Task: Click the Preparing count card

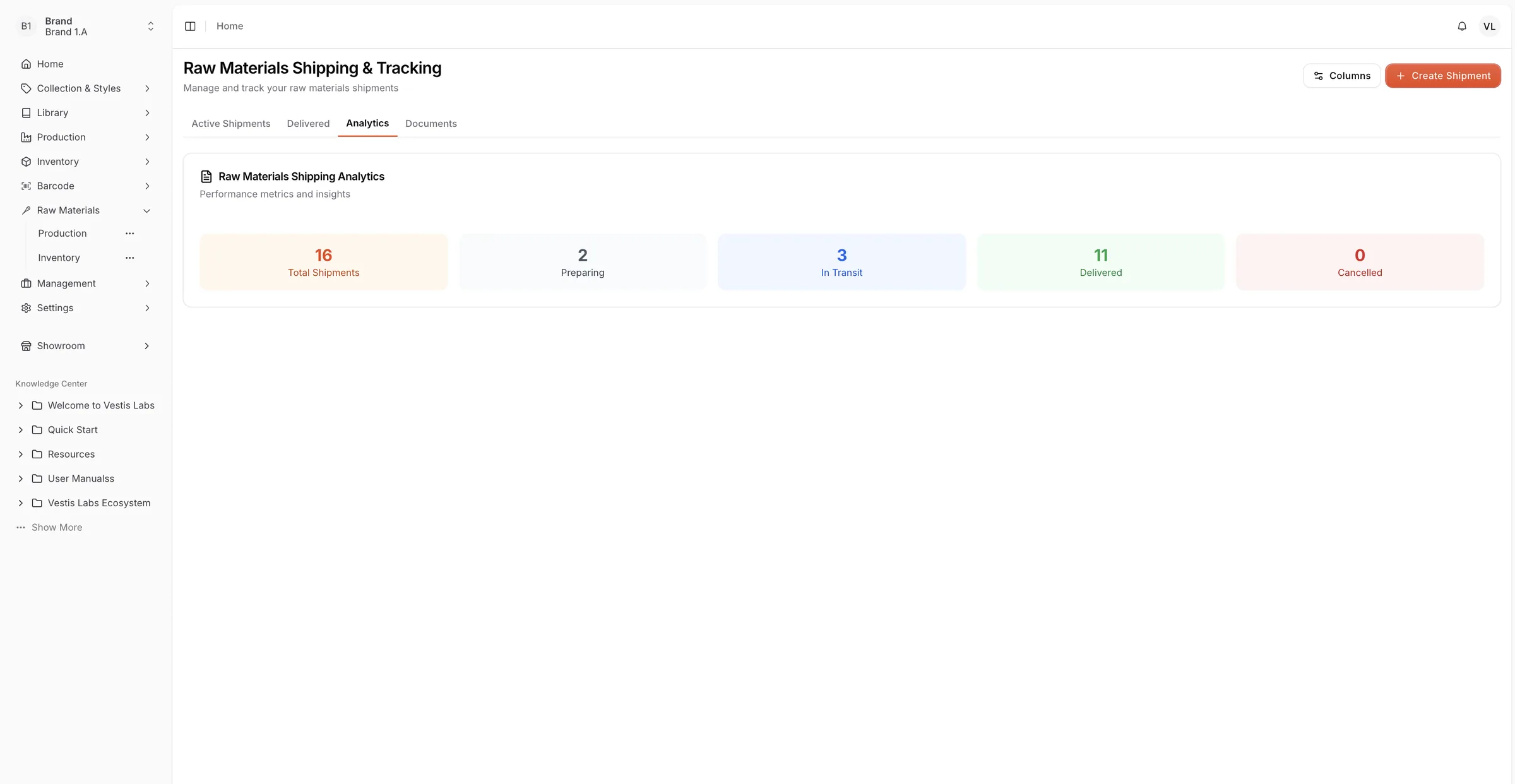Action: click(583, 262)
